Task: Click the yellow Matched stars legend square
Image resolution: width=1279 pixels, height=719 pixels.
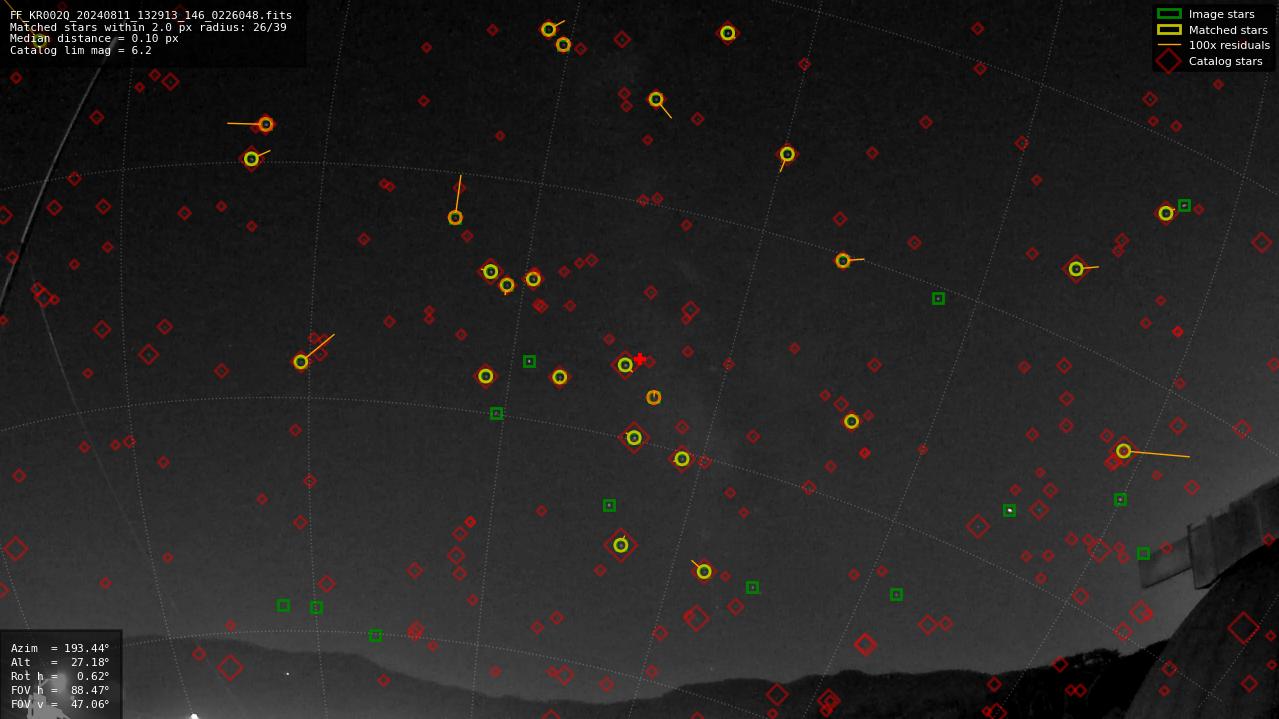Action: (1169, 30)
